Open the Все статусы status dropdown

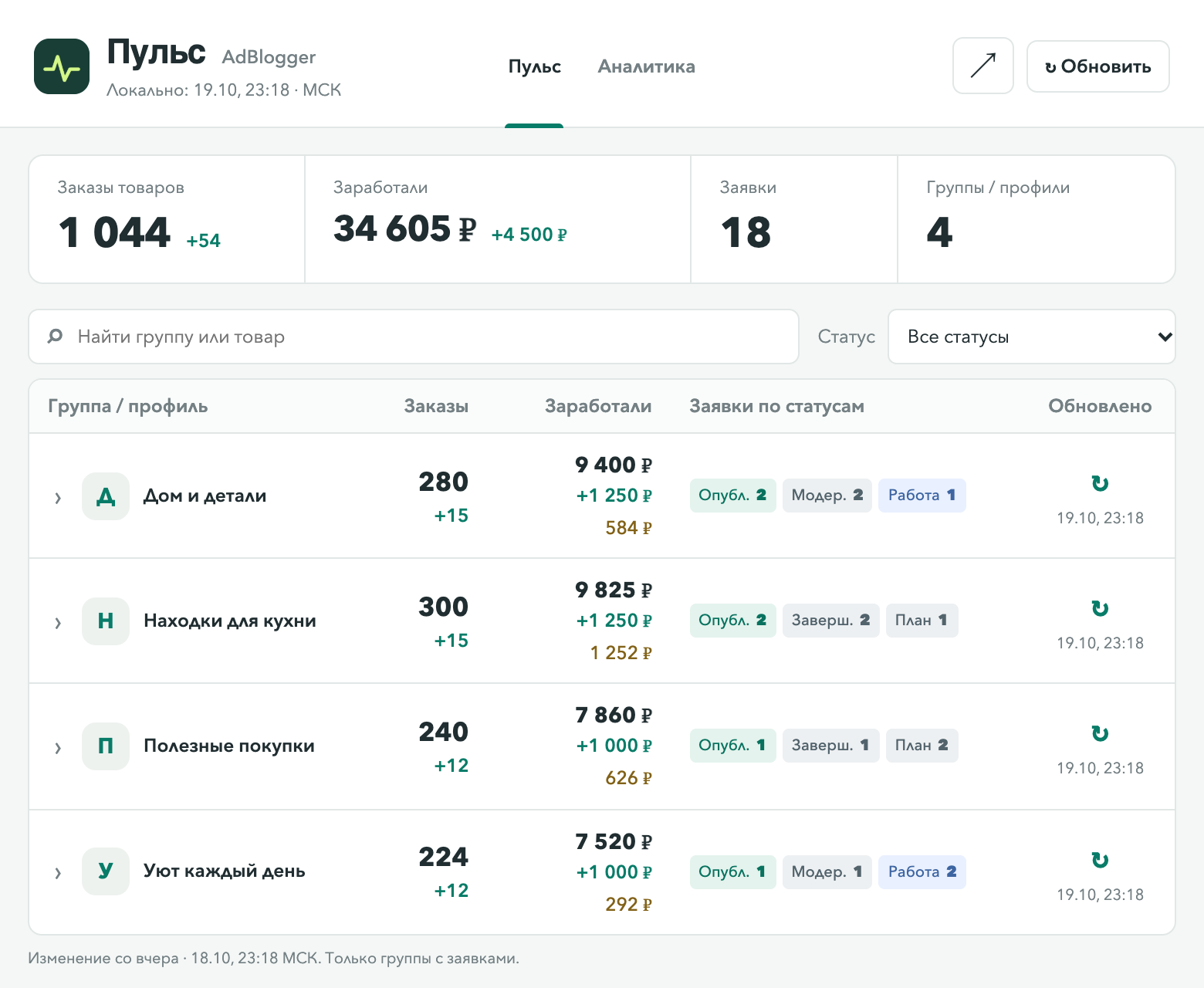point(1032,337)
